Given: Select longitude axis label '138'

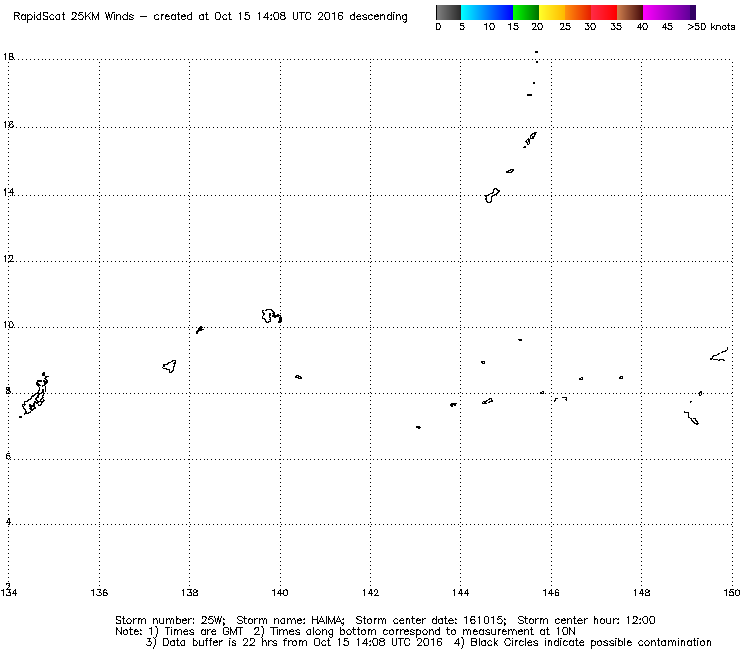Looking at the screenshot, I should point(190,592).
